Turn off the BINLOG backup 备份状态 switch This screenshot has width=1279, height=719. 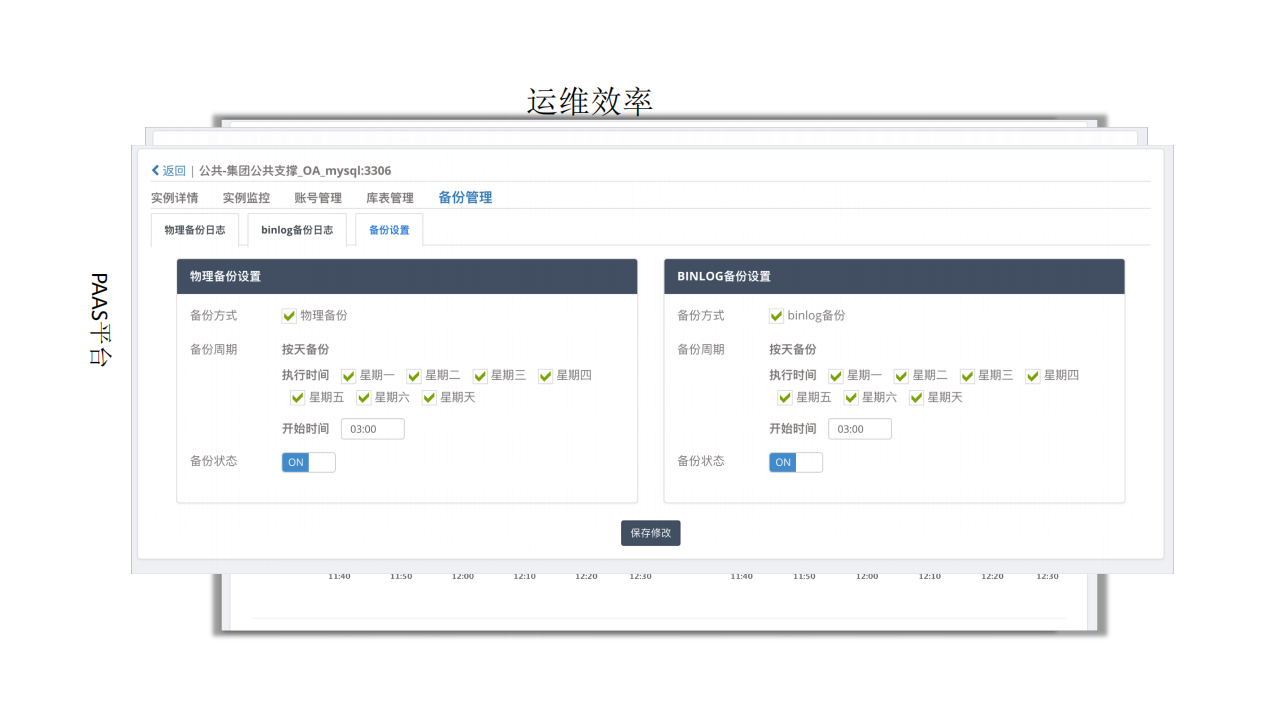pyautogui.click(x=796, y=462)
